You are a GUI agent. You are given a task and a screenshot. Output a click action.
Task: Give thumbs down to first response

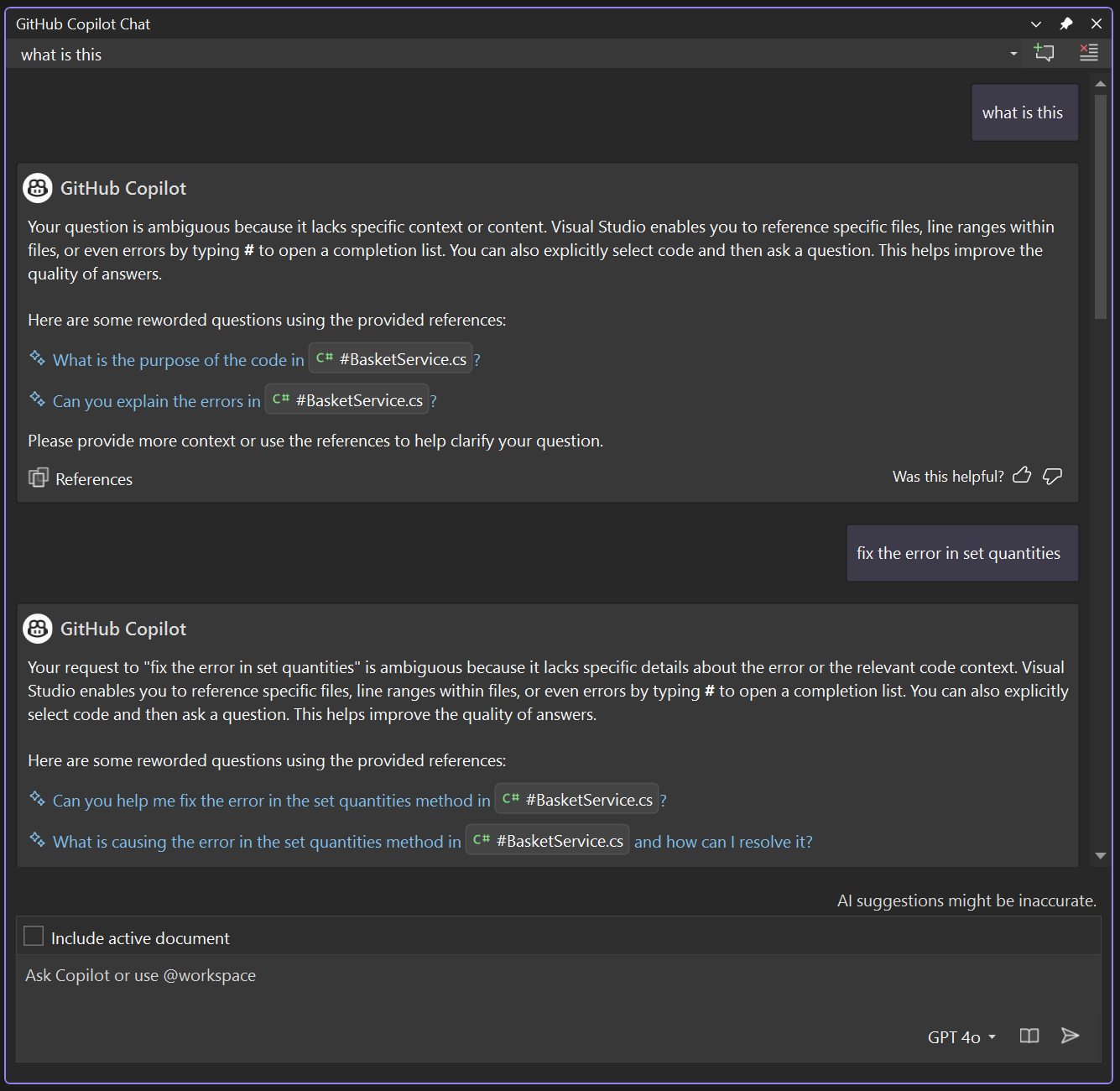click(x=1052, y=476)
